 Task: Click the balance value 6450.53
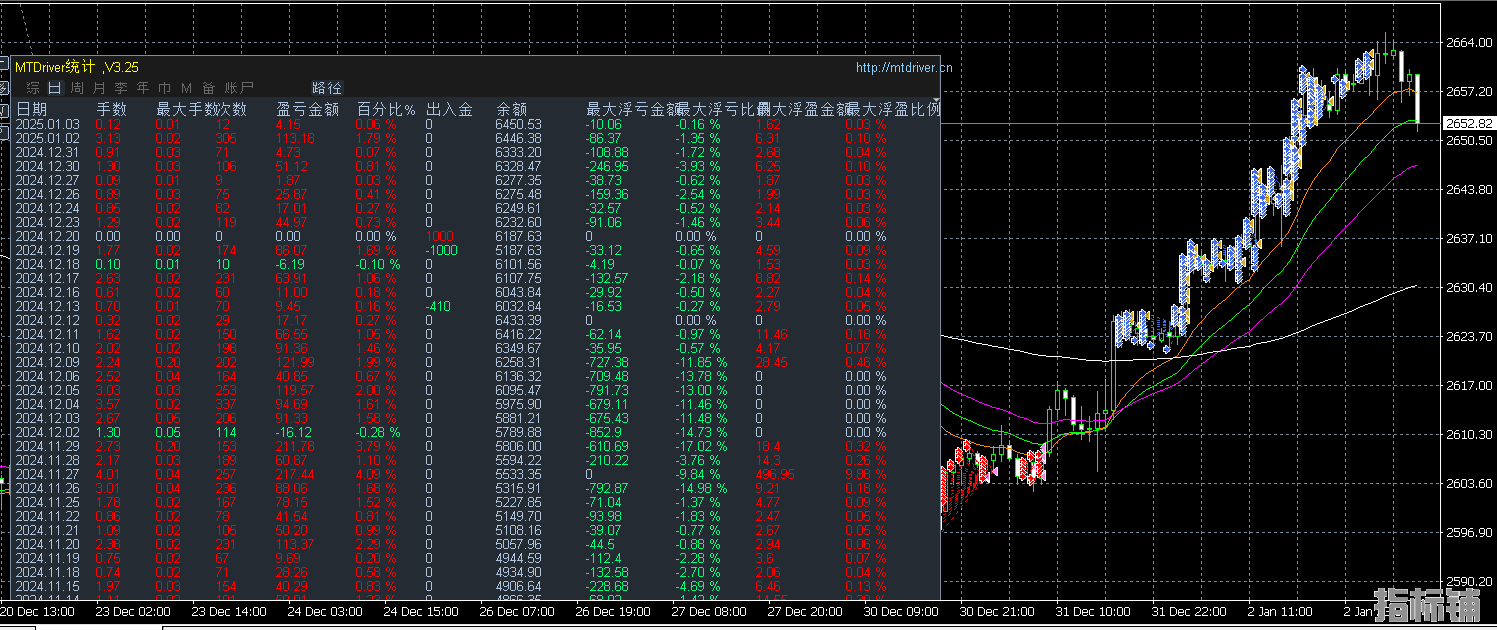519,125
